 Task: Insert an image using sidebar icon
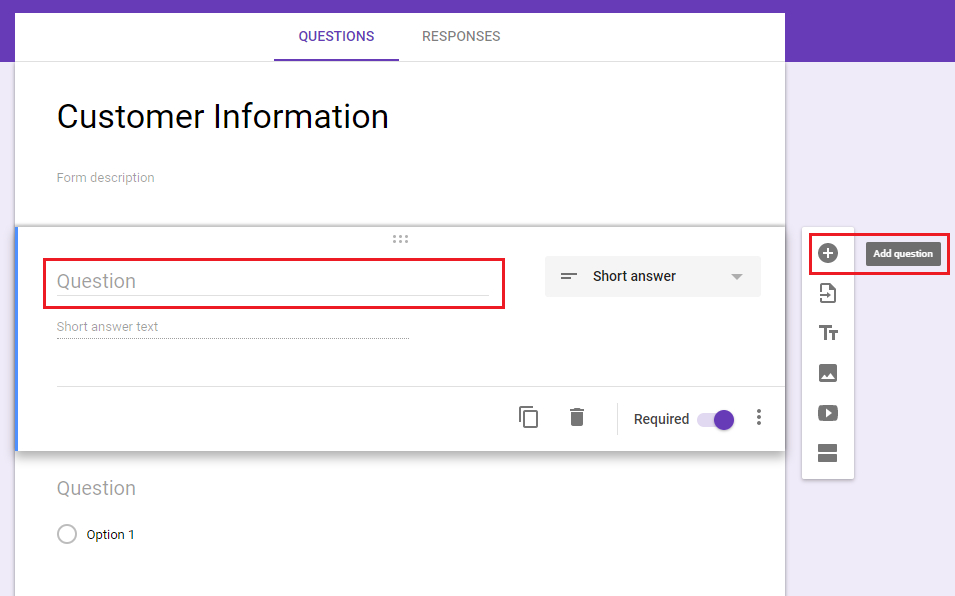click(828, 373)
